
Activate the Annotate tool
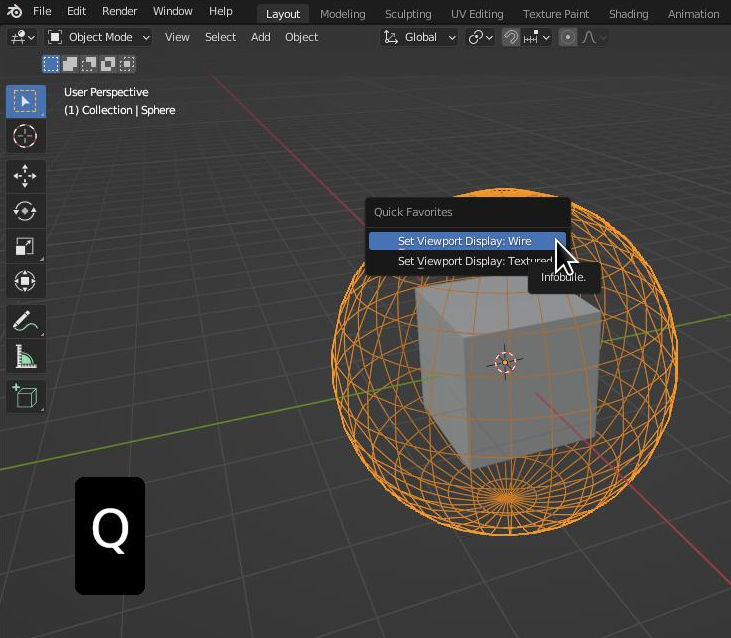click(25, 321)
